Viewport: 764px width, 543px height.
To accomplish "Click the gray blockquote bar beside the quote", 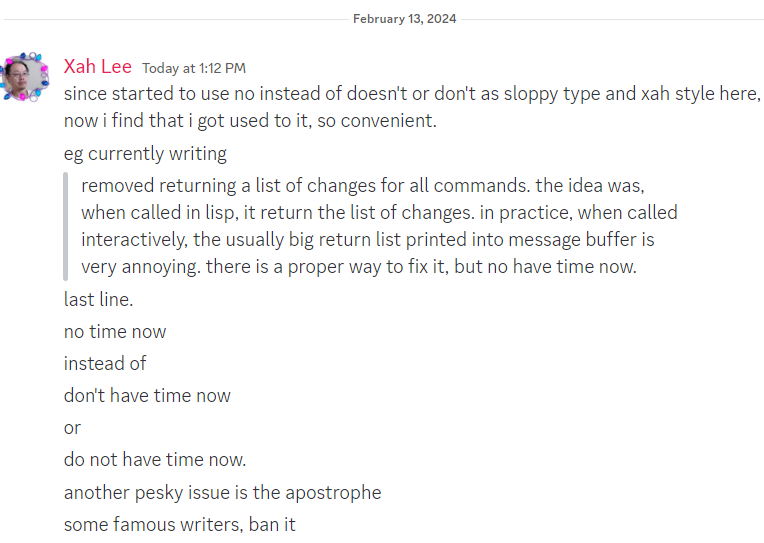I will [66, 226].
